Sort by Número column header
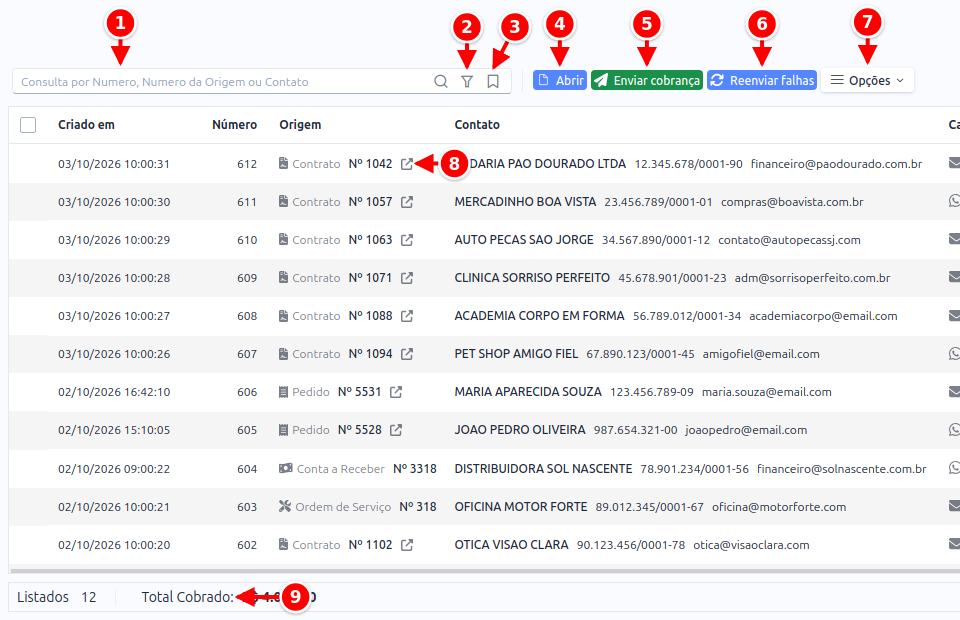 click(234, 125)
